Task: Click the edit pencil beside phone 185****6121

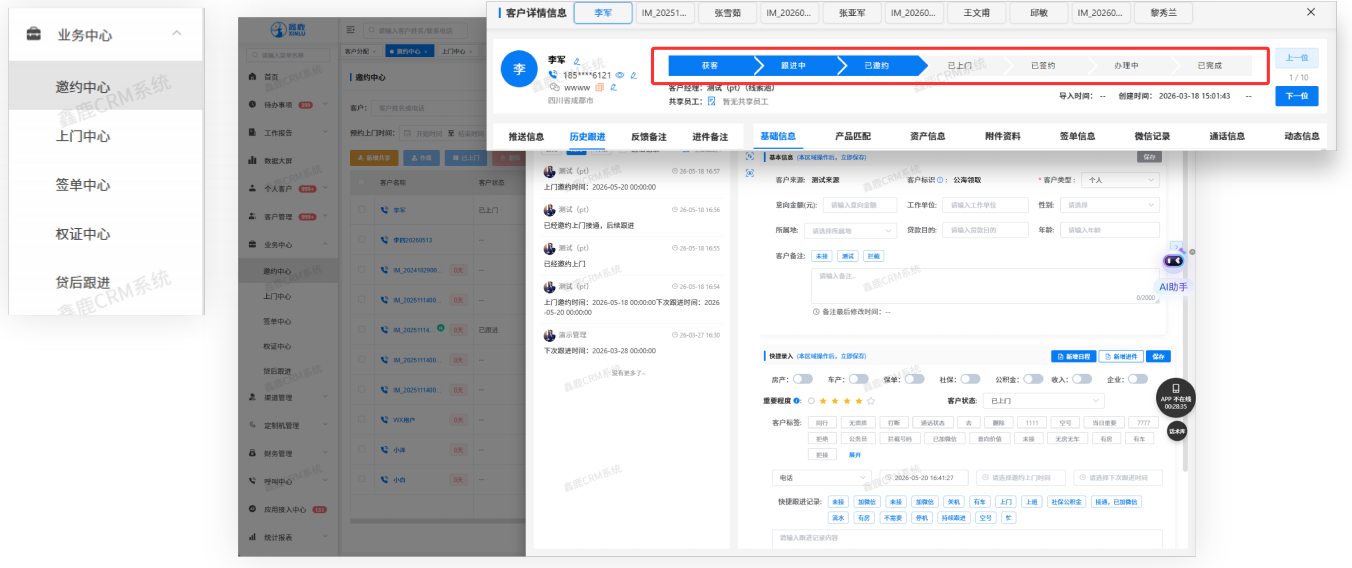Action: [634, 75]
